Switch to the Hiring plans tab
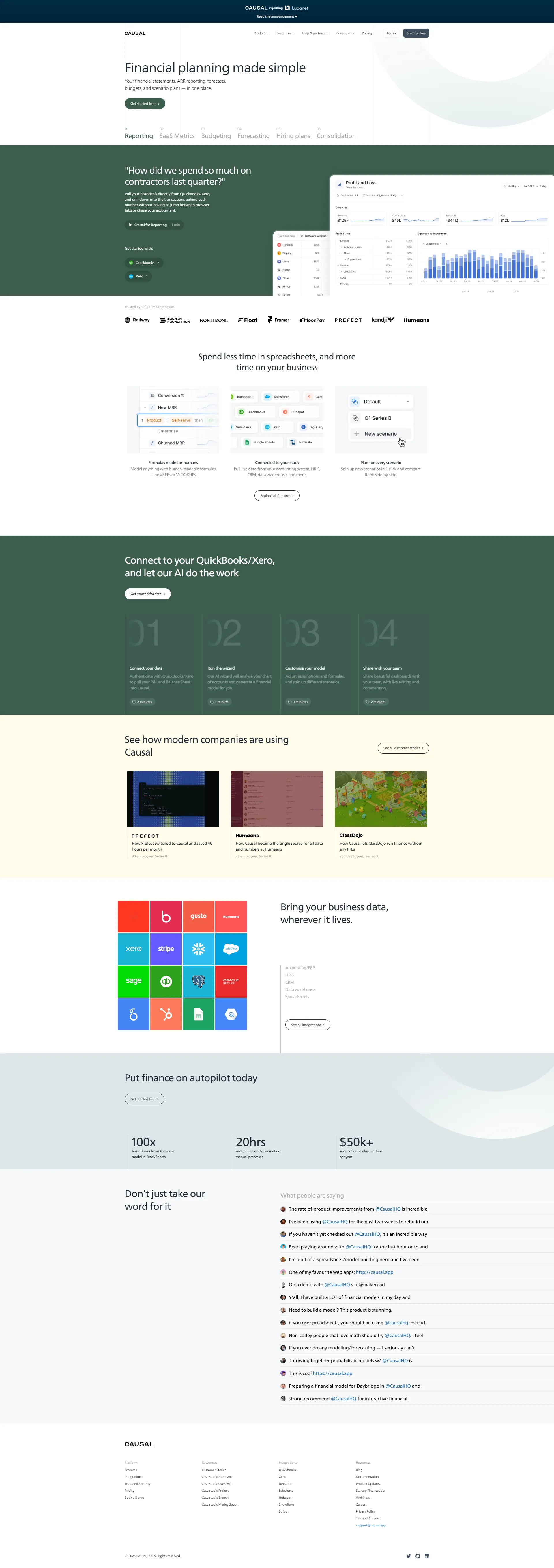The width and height of the screenshot is (554, 1568). (293, 133)
